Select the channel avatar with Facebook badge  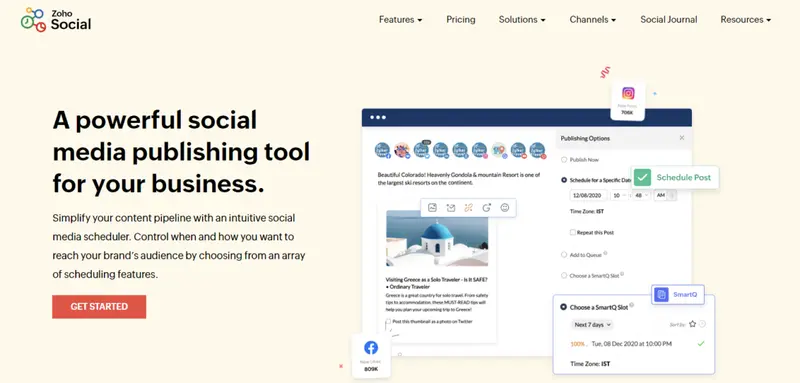[382, 150]
